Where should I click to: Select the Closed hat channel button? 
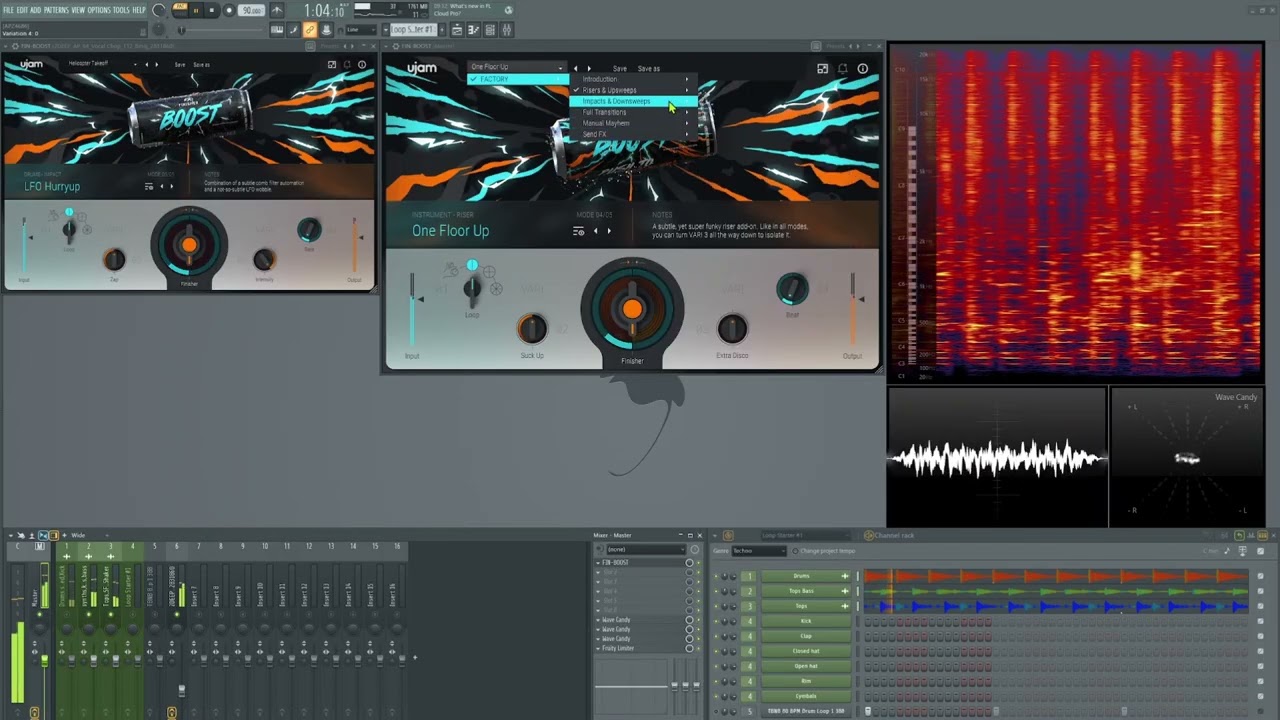(806, 651)
